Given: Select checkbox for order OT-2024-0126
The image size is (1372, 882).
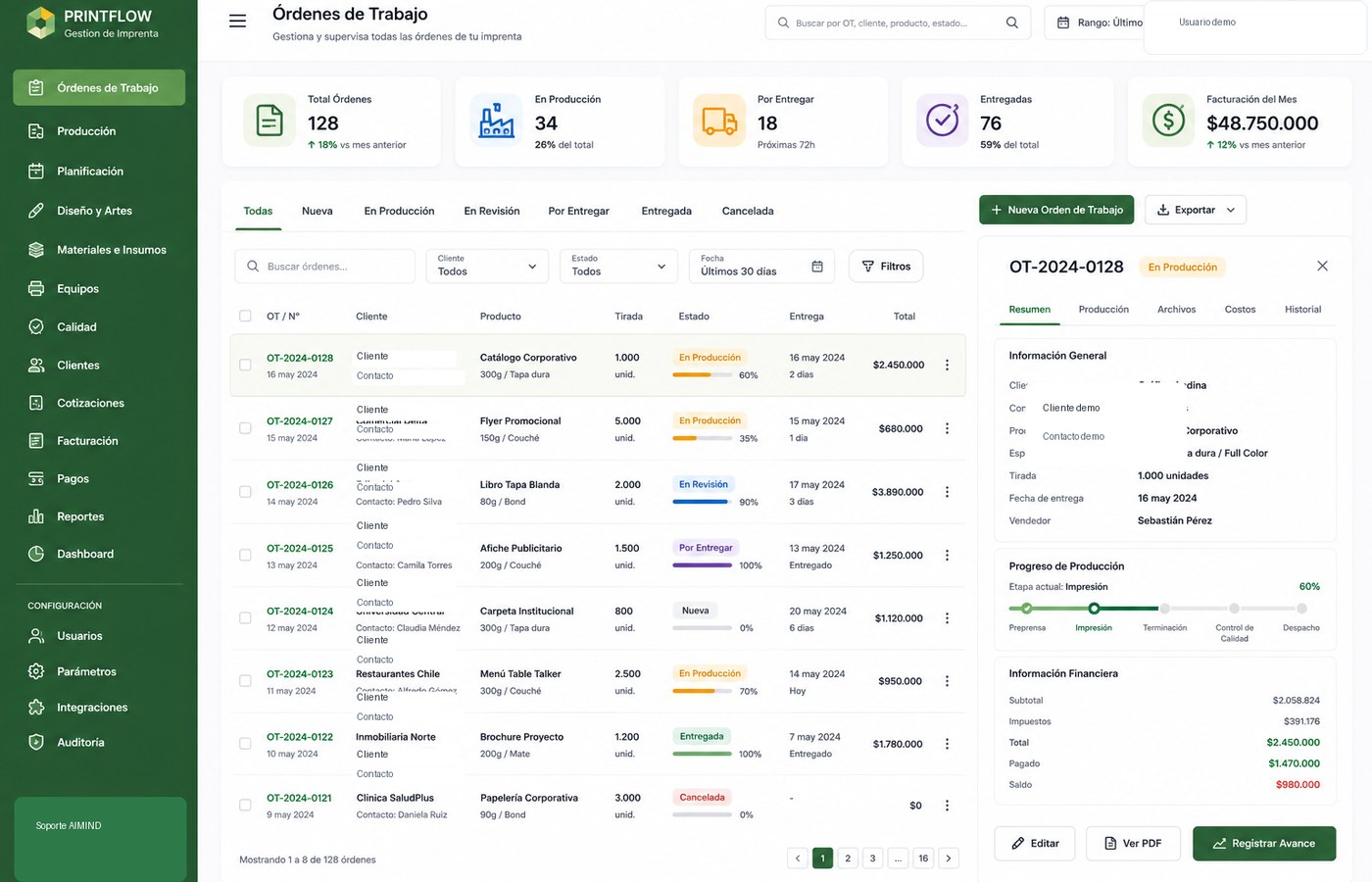Looking at the screenshot, I should 245,492.
